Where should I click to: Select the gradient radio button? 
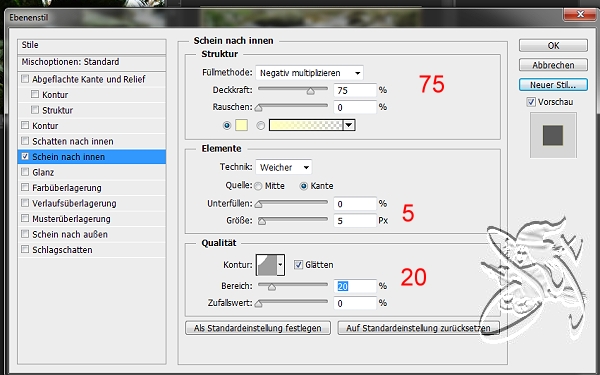point(261,125)
